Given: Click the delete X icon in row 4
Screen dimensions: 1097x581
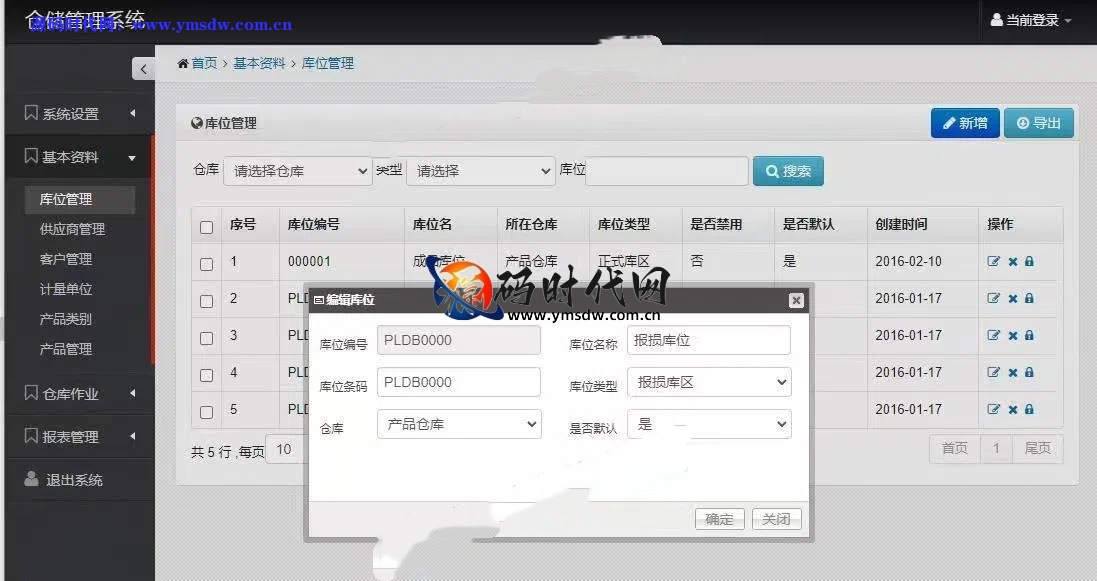Looking at the screenshot, I should point(1012,373).
